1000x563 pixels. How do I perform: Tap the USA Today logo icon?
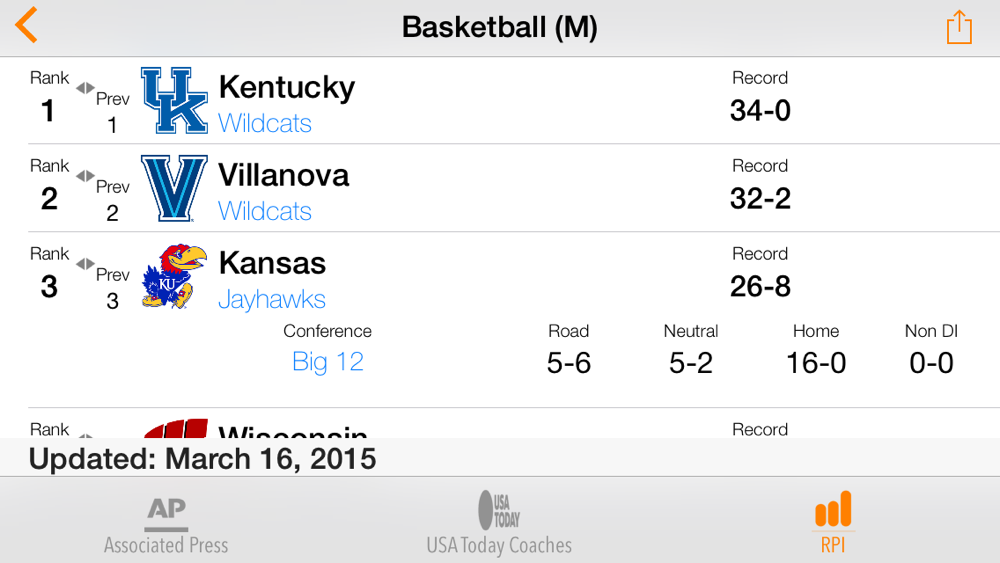tap(499, 510)
